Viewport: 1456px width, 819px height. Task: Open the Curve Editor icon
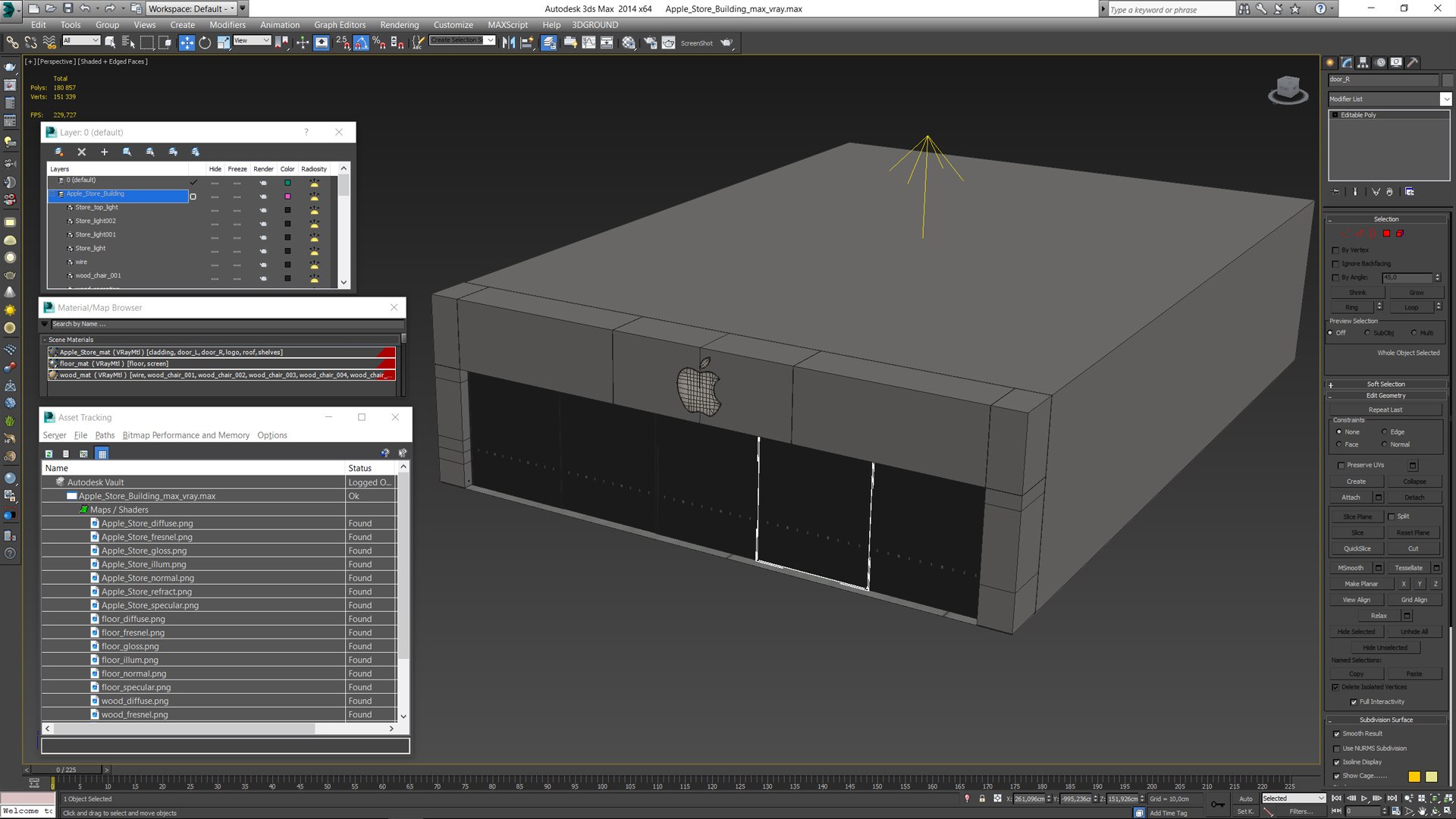coord(589,42)
